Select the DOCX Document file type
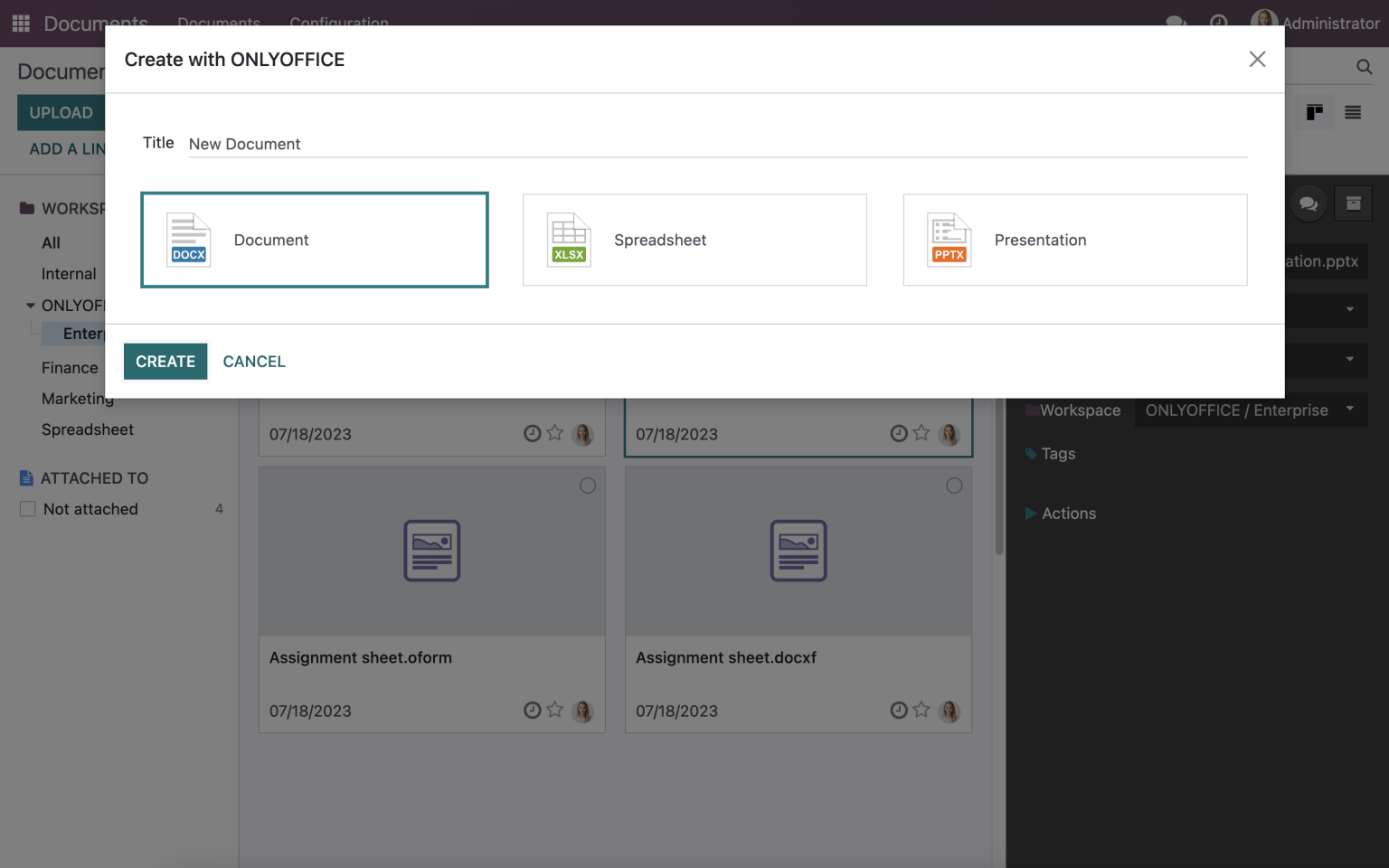This screenshot has width=1389, height=868. [x=314, y=240]
